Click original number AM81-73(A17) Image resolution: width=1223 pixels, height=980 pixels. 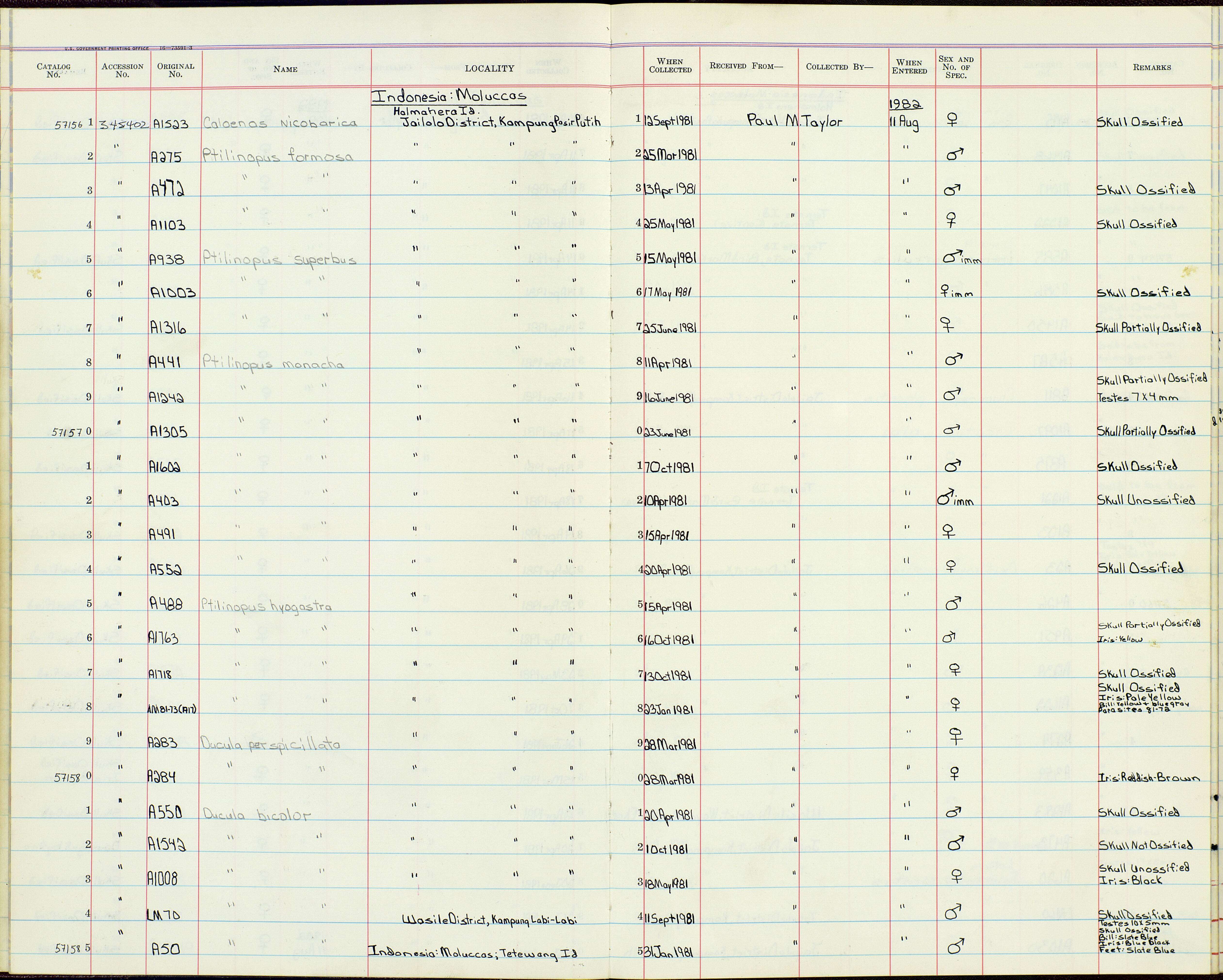click(x=172, y=709)
